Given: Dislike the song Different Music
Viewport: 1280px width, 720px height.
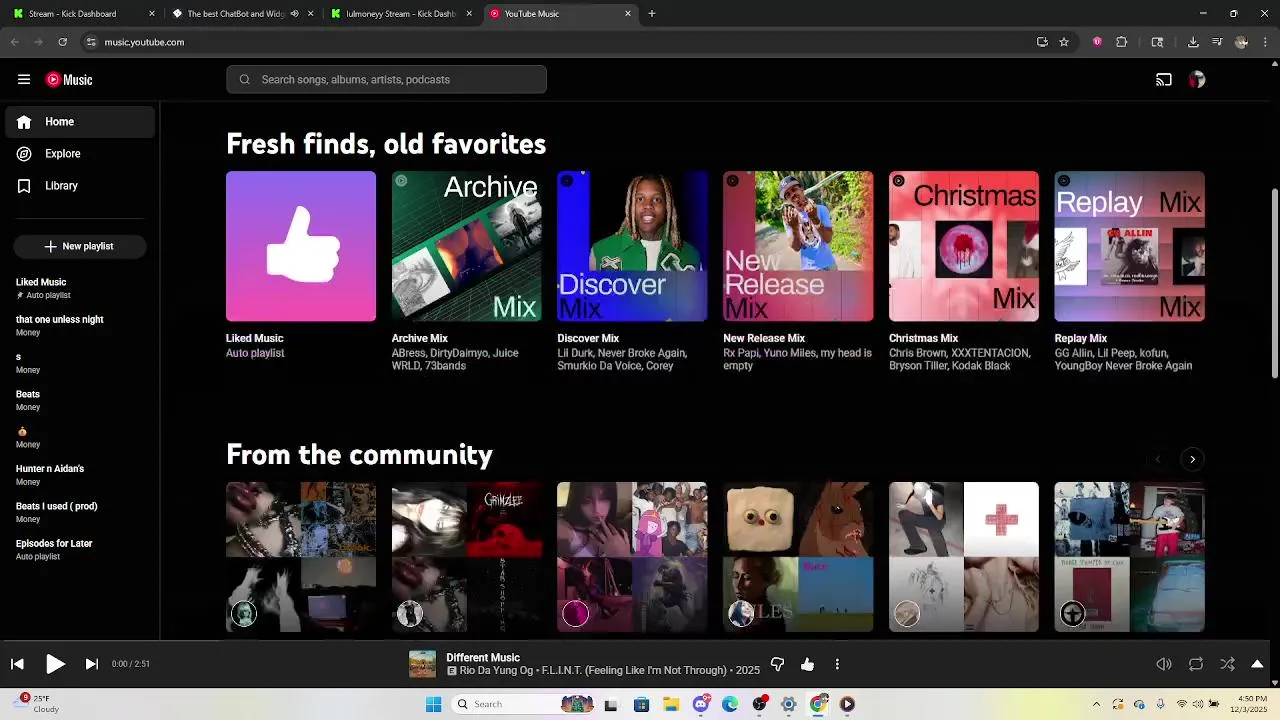Looking at the screenshot, I should pos(777,664).
